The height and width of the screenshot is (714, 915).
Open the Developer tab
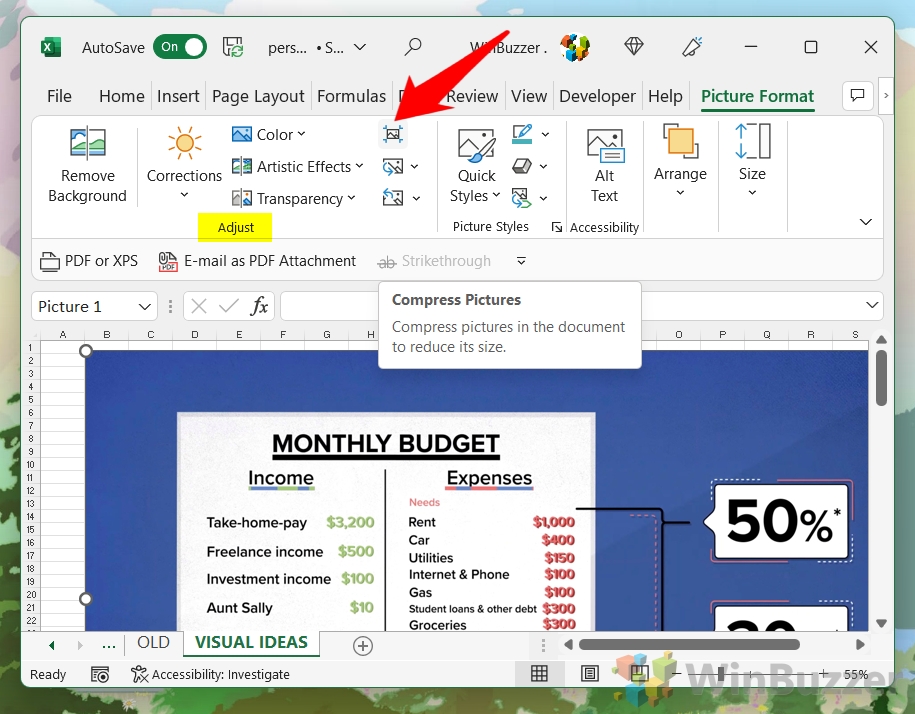tap(597, 96)
